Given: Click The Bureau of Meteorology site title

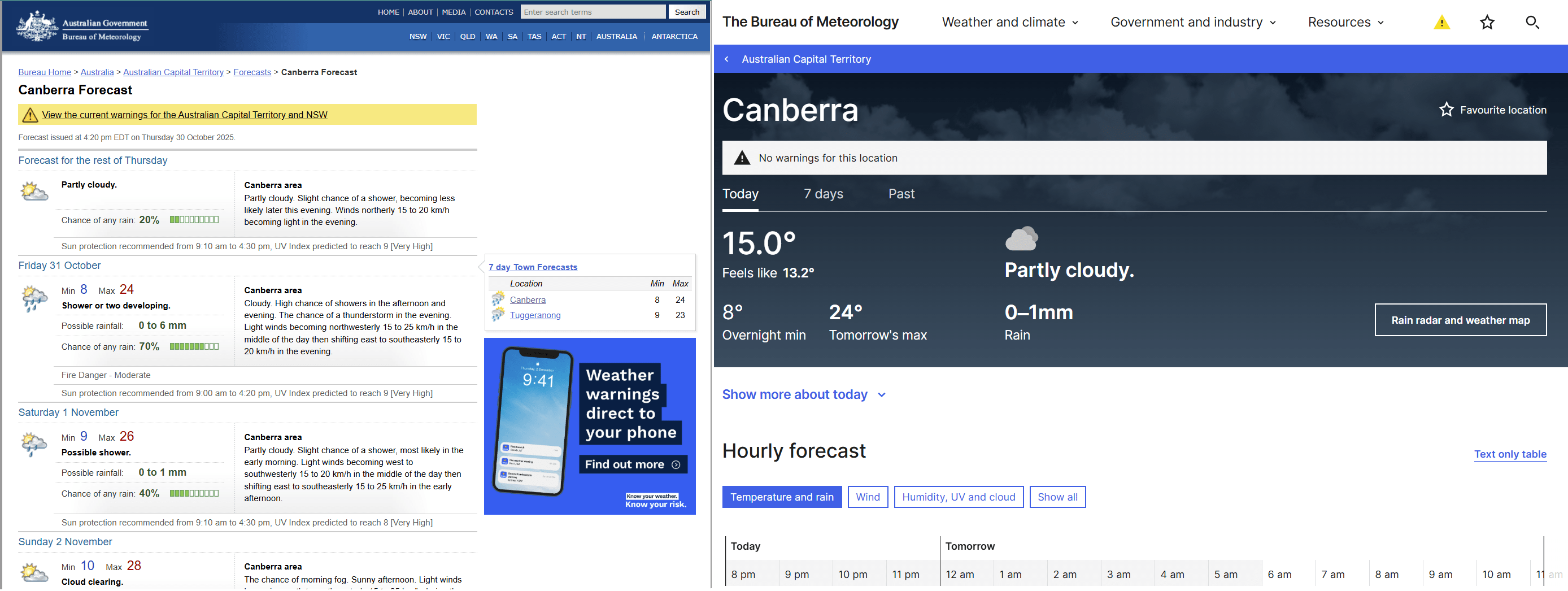Looking at the screenshot, I should tap(809, 23).
